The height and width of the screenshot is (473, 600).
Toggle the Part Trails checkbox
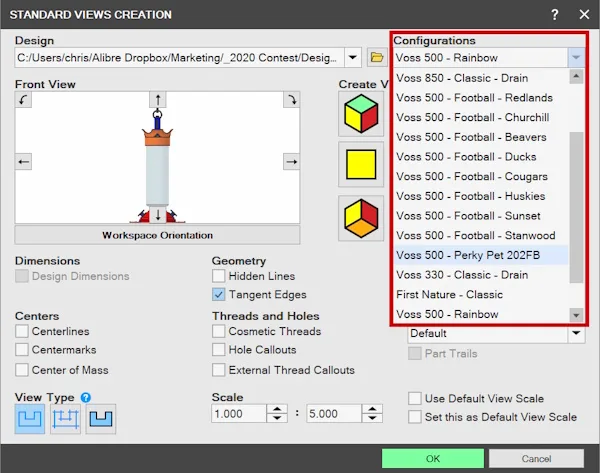coord(415,353)
